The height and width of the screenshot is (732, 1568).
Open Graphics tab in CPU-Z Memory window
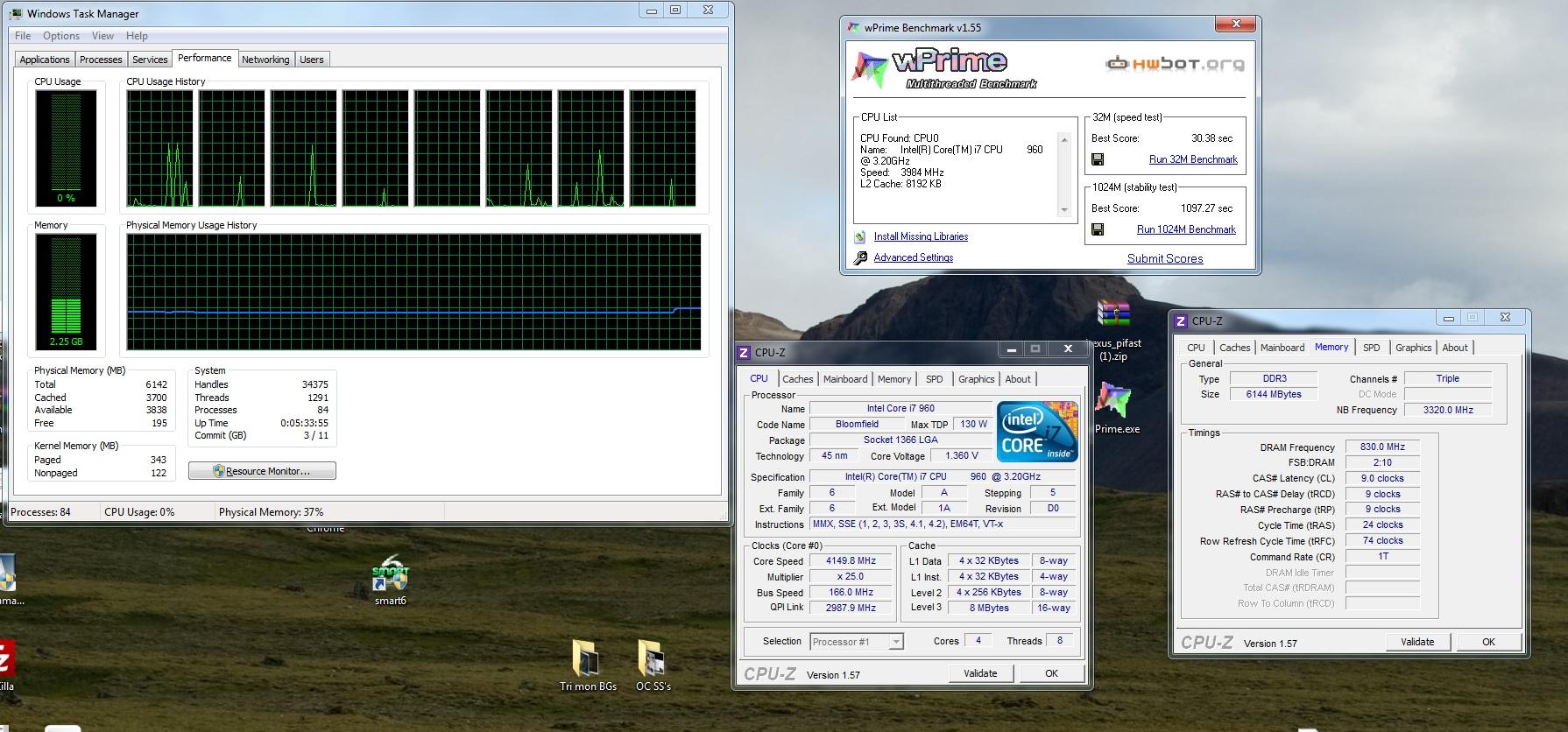pos(1413,348)
